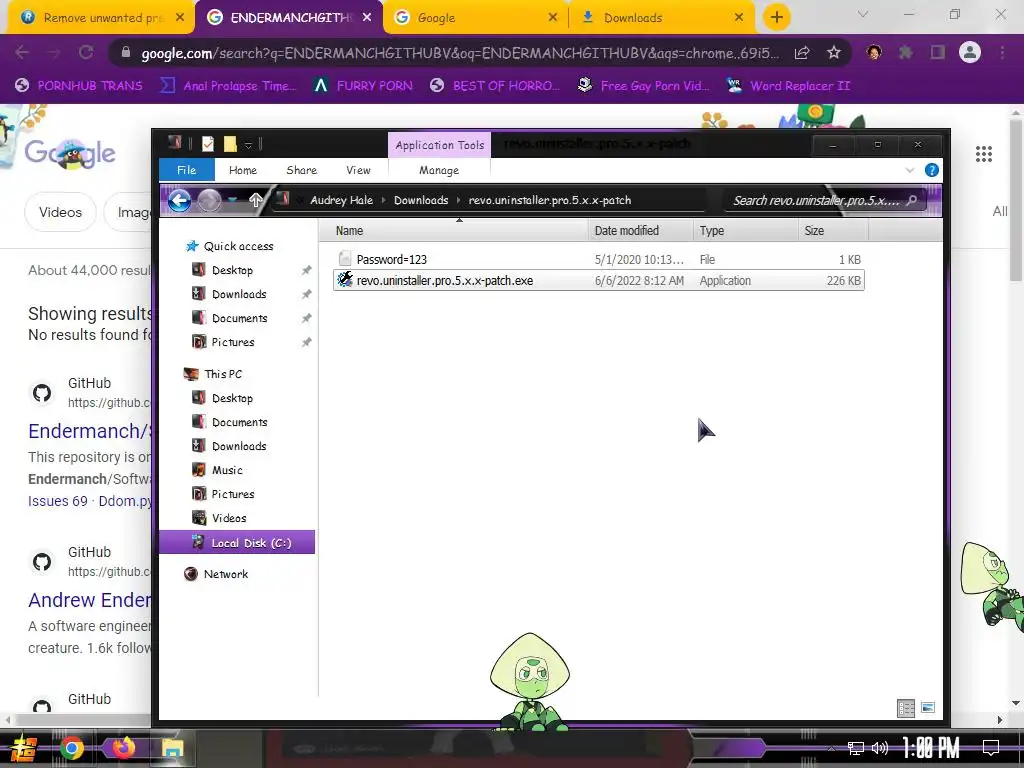Click the share icon in Chrome address bar
Image resolution: width=1024 pixels, height=768 pixels.
click(x=802, y=53)
